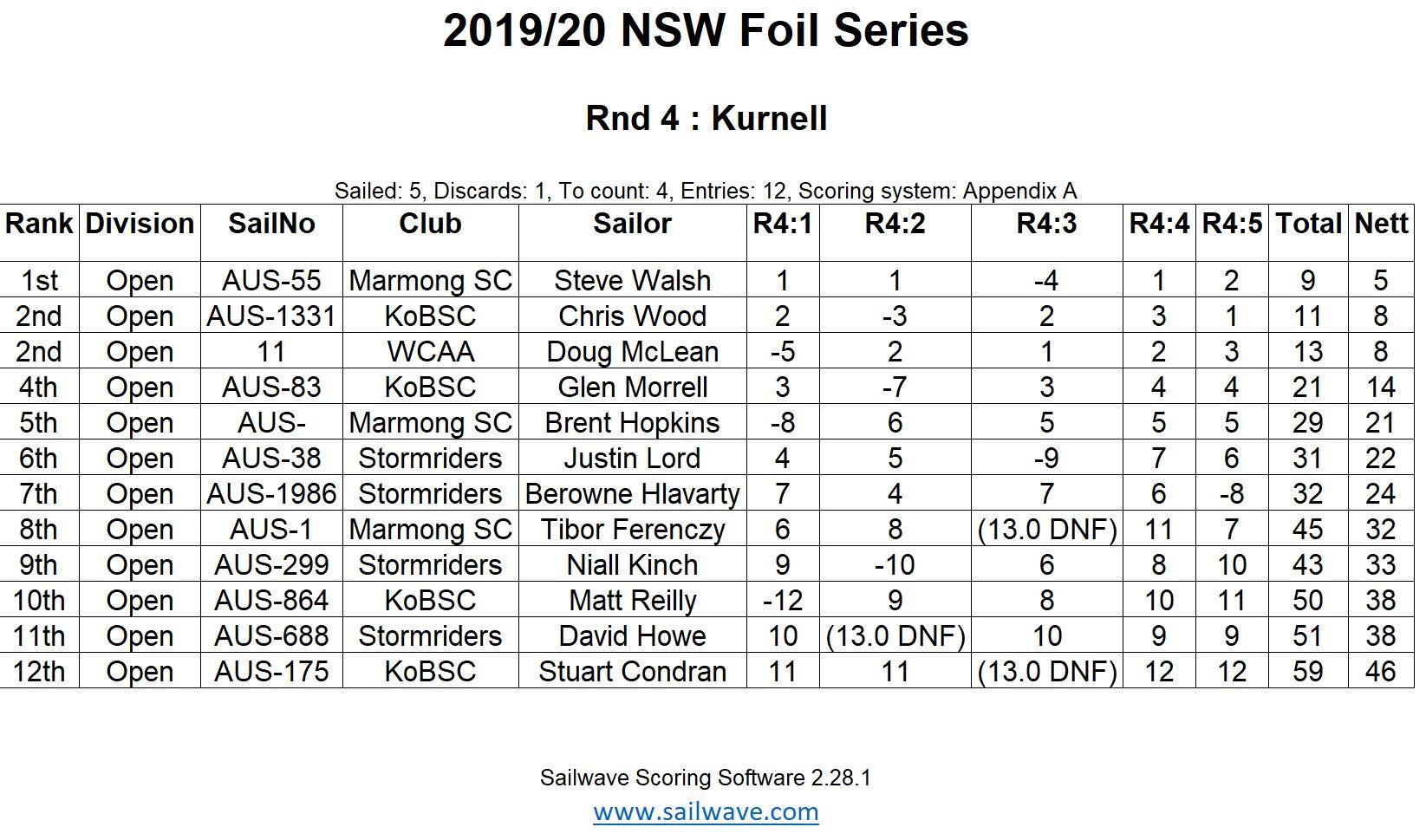Screen dimensions: 1426x840
Task: Open the www.sailwave.com link
Action: [706, 812]
